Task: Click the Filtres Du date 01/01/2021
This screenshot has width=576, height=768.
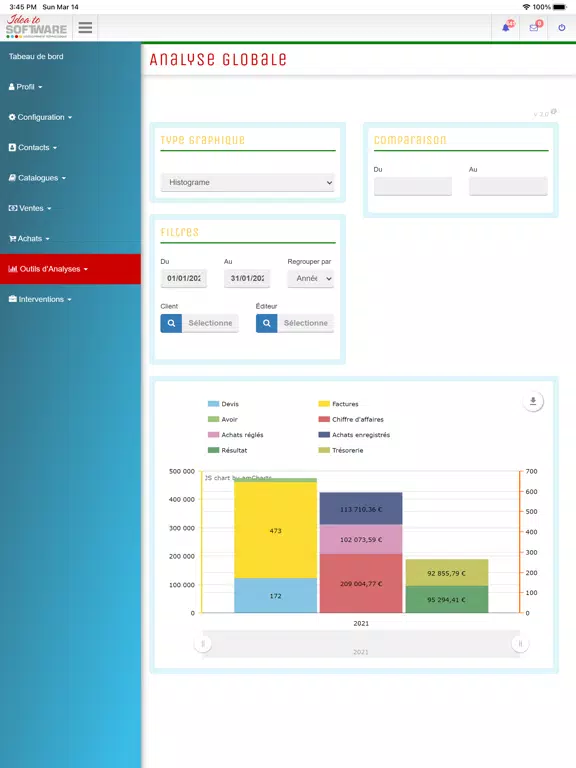Action: (184, 278)
